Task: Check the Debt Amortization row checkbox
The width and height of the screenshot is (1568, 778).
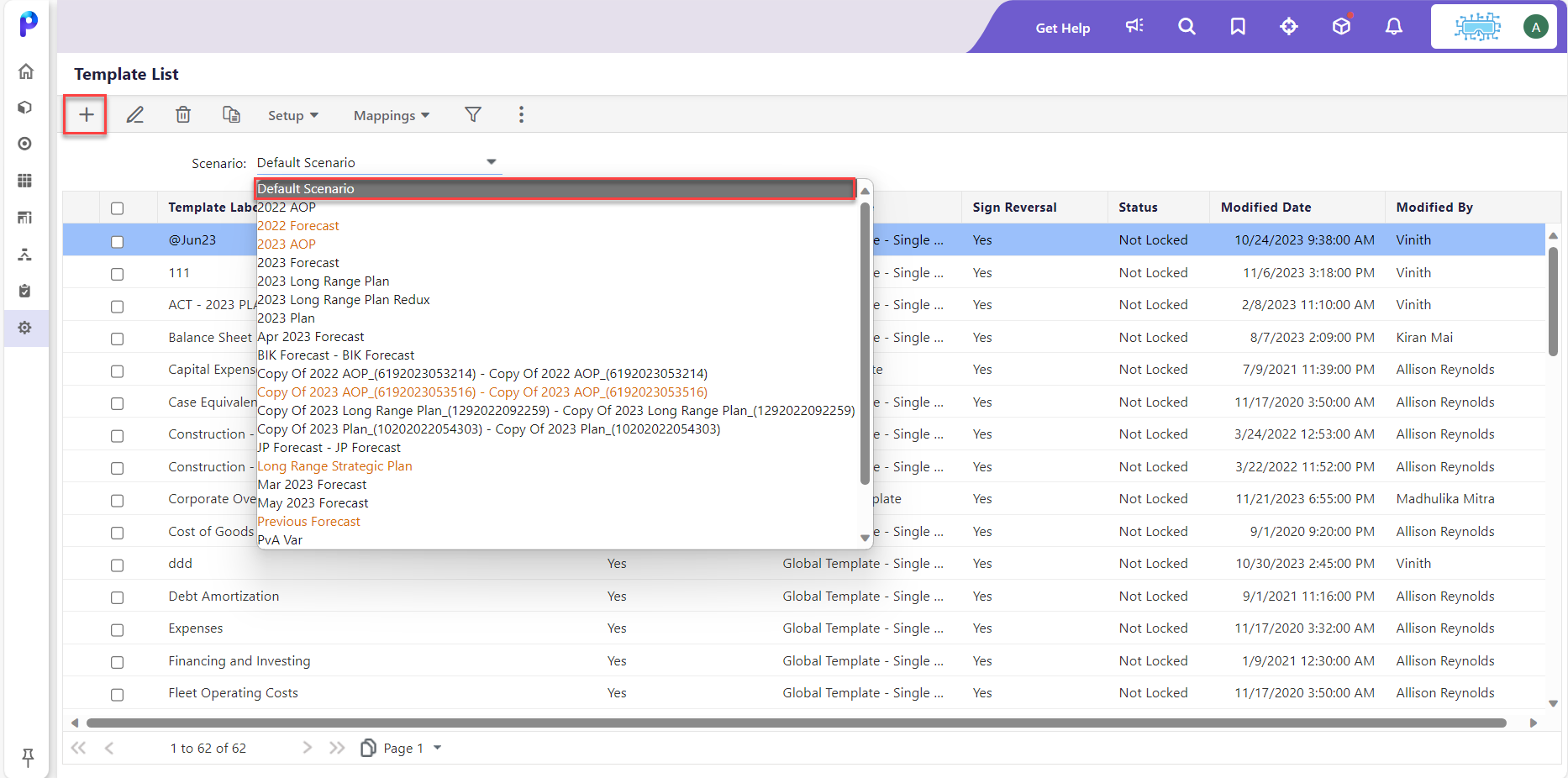Action: [117, 597]
